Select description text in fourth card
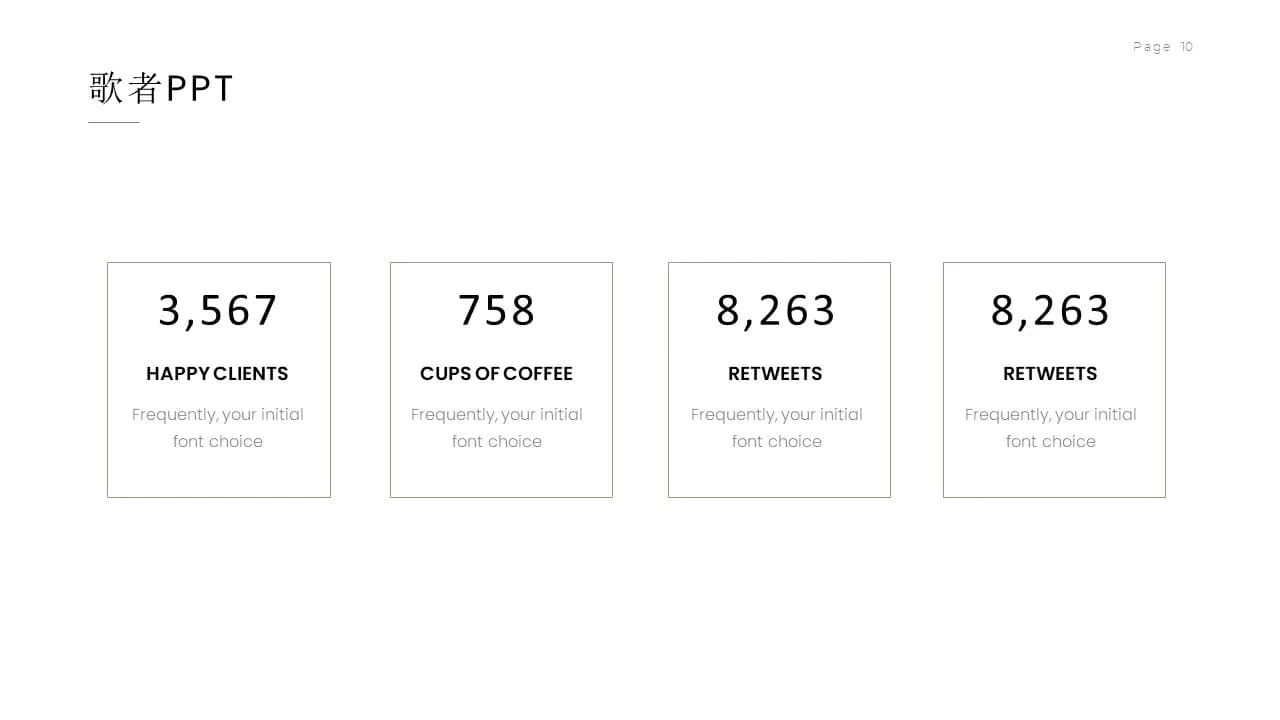 click(1051, 428)
